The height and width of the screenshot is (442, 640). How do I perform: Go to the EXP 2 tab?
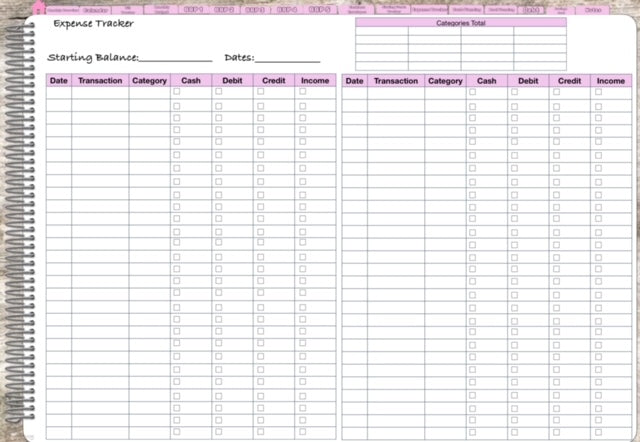pyautogui.click(x=225, y=9)
